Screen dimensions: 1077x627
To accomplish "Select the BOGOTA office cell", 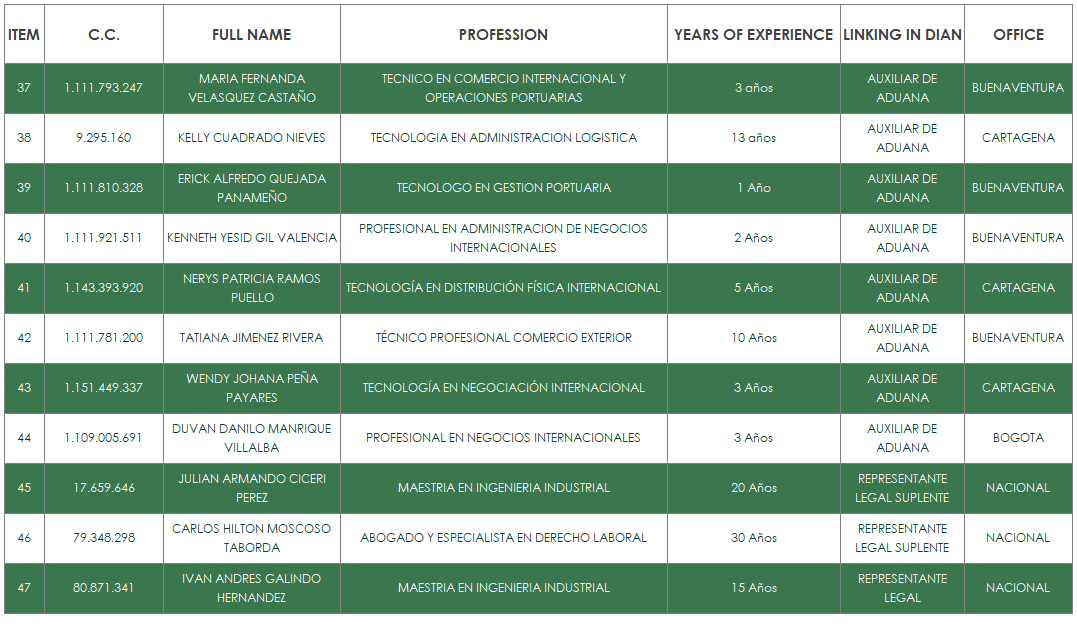I will [1018, 438].
